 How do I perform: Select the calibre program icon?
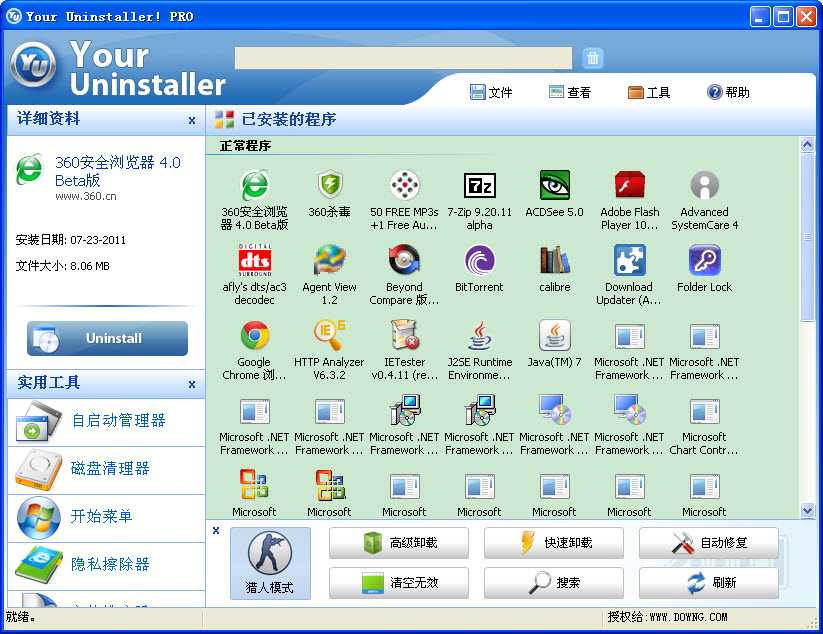click(554, 261)
